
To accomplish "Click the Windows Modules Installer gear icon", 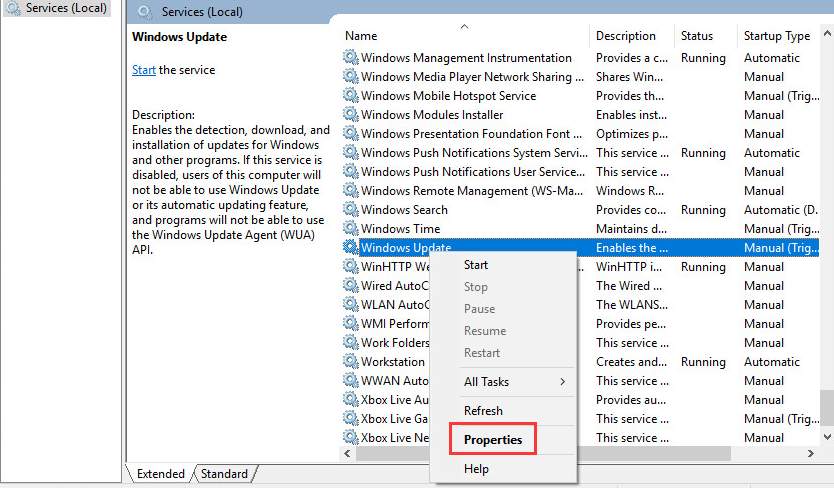I will (x=351, y=114).
